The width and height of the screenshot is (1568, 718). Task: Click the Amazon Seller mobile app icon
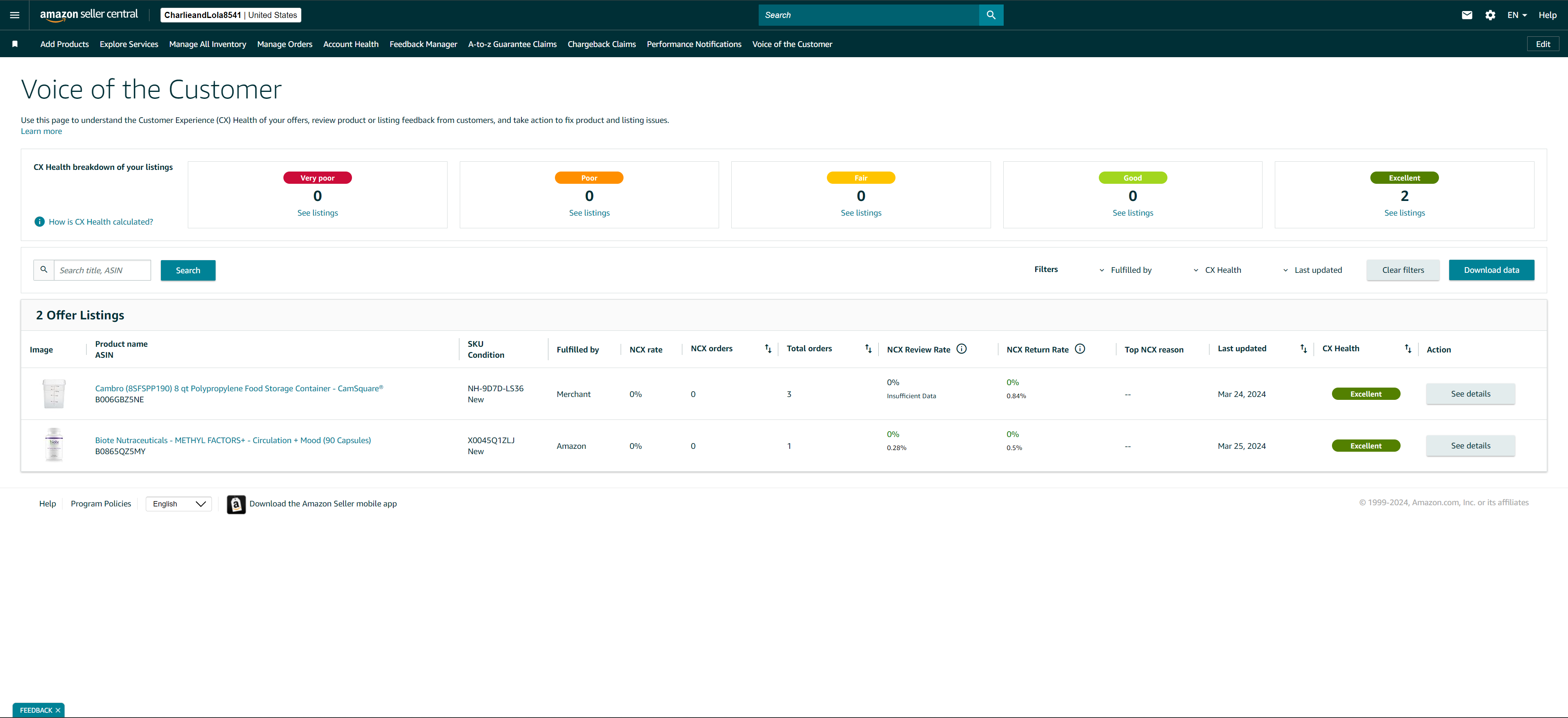coord(236,504)
